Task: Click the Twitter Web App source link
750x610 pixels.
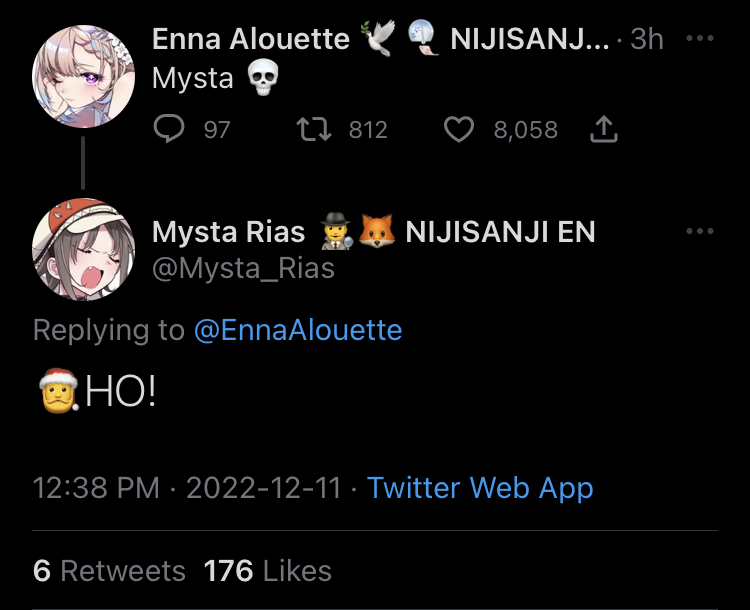Action: pos(480,488)
